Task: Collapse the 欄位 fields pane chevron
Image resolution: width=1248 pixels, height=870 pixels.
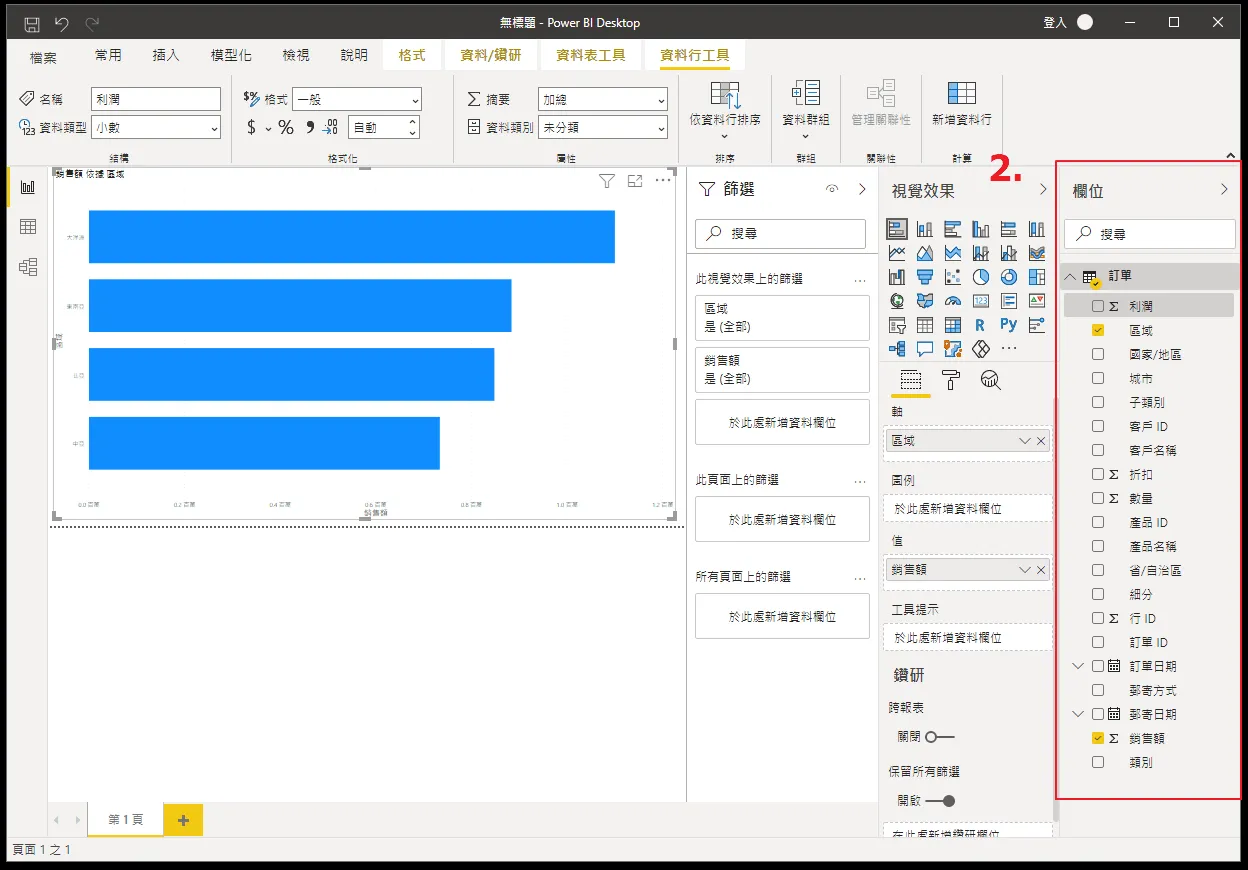Action: click(x=1224, y=189)
